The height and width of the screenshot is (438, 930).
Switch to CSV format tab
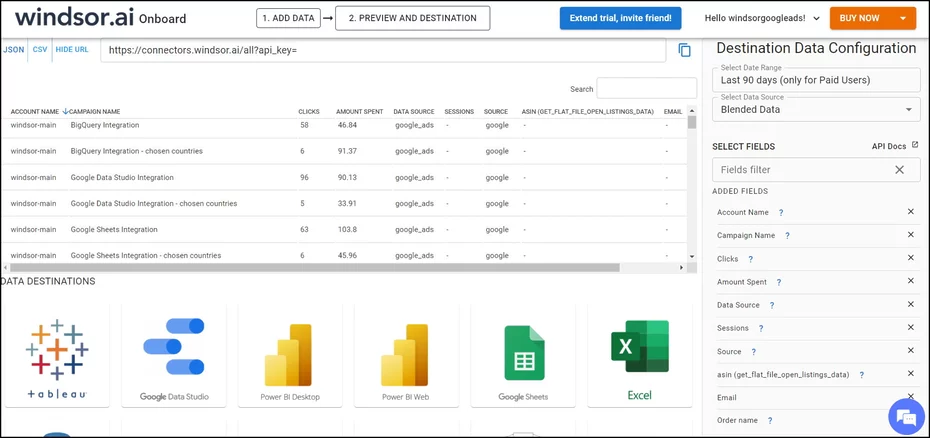(x=40, y=50)
